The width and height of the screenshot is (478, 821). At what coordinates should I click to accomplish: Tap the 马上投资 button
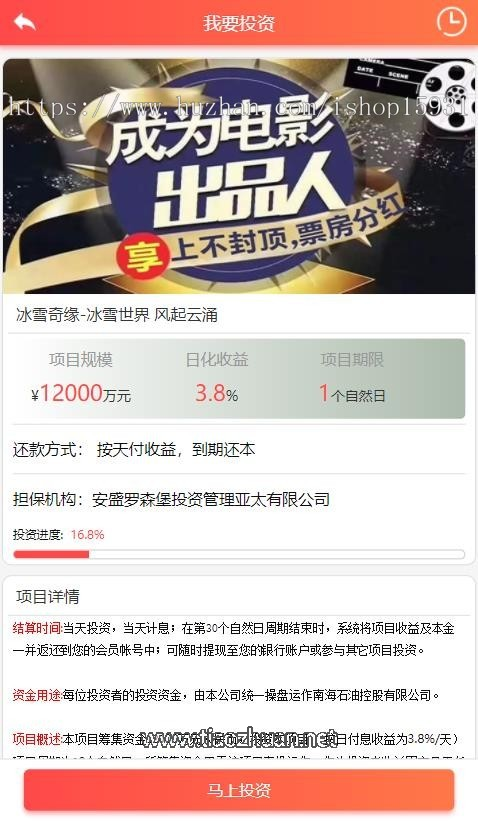coord(239,790)
